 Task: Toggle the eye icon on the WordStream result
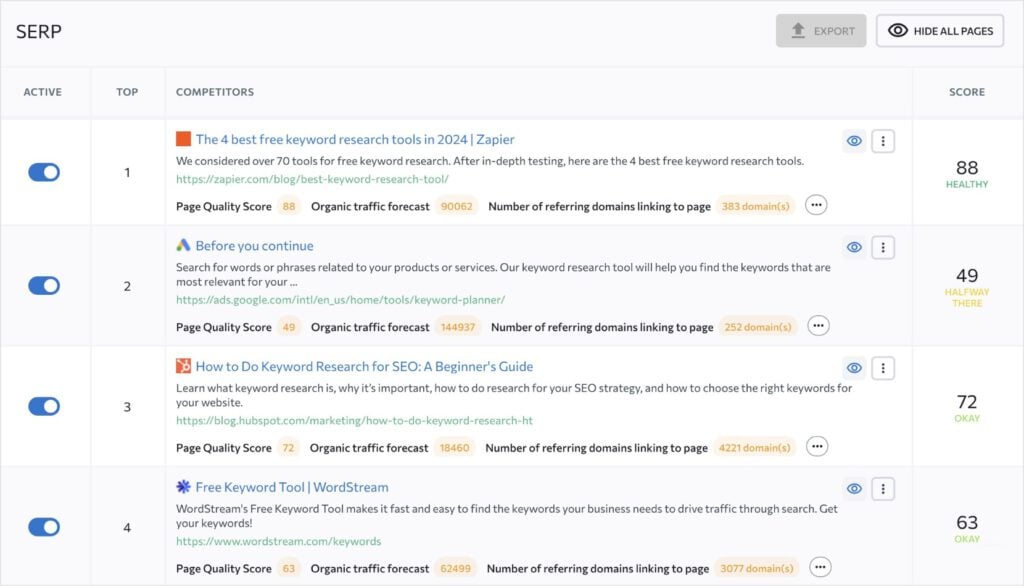854,488
